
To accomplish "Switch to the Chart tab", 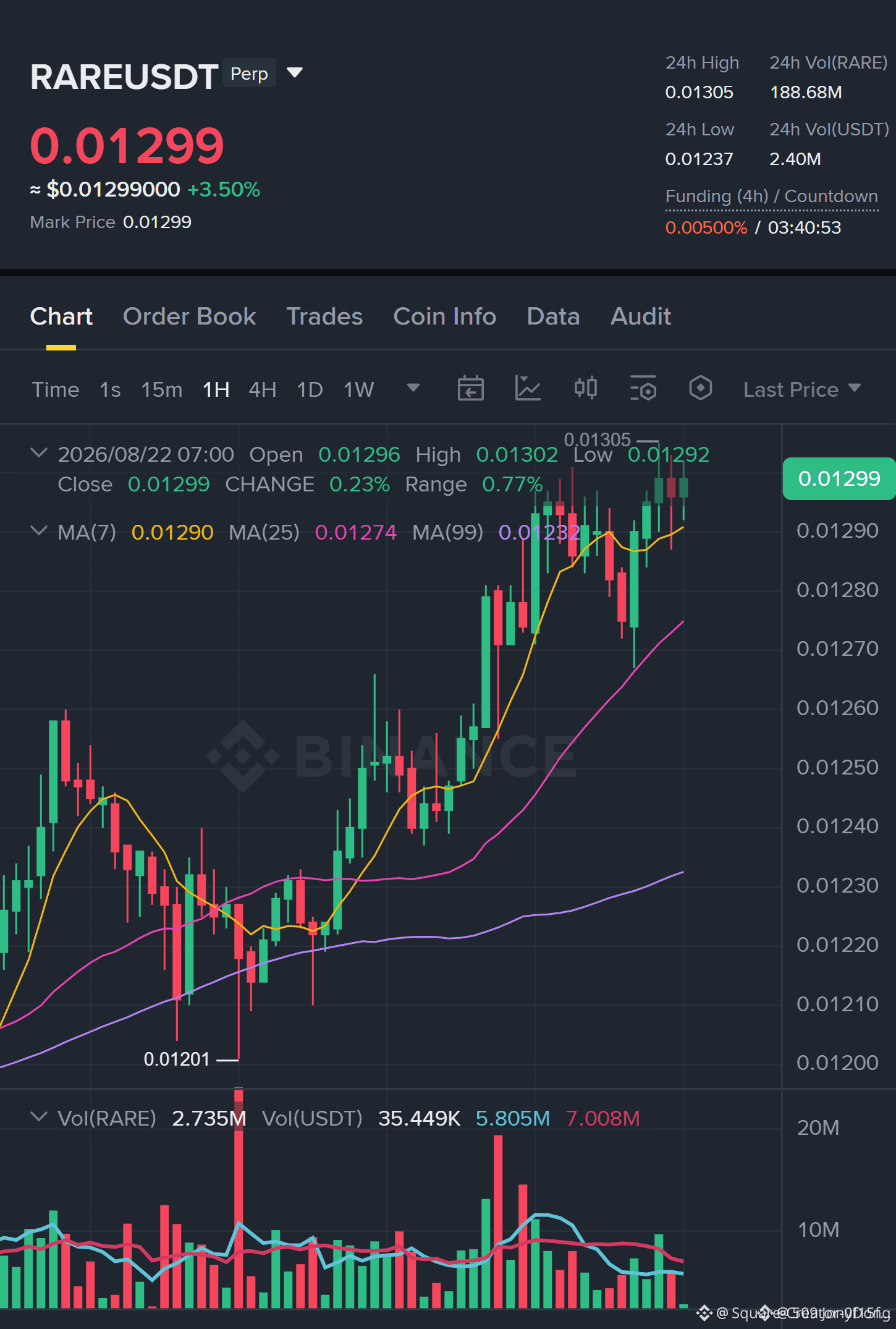I will click(x=61, y=316).
